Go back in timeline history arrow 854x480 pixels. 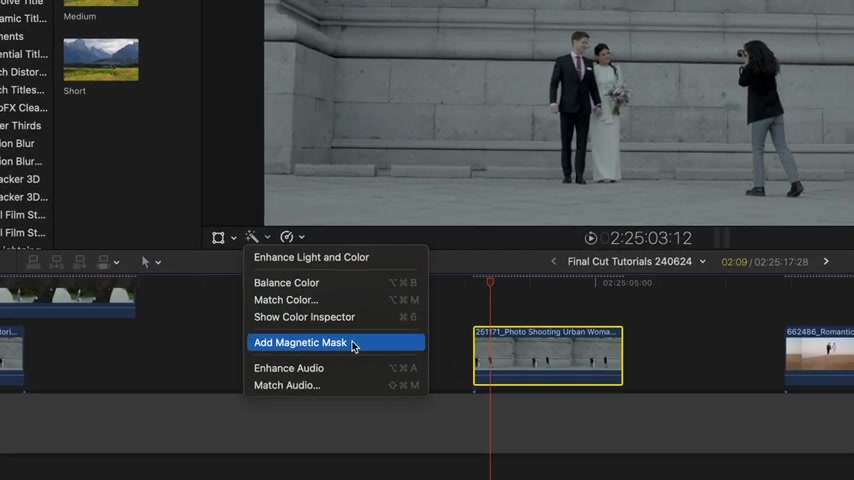pos(553,262)
